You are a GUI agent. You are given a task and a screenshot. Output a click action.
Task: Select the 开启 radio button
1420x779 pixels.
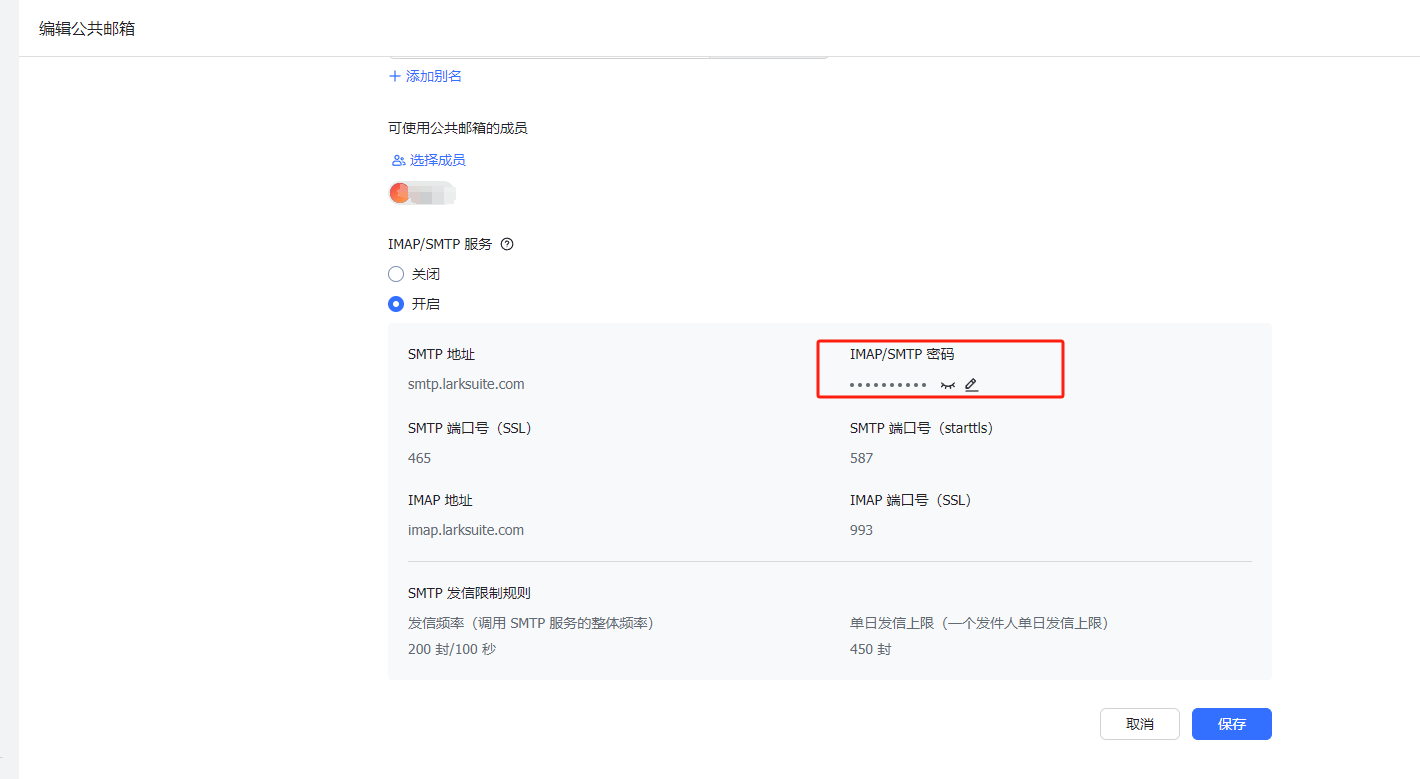pyautogui.click(x=396, y=304)
